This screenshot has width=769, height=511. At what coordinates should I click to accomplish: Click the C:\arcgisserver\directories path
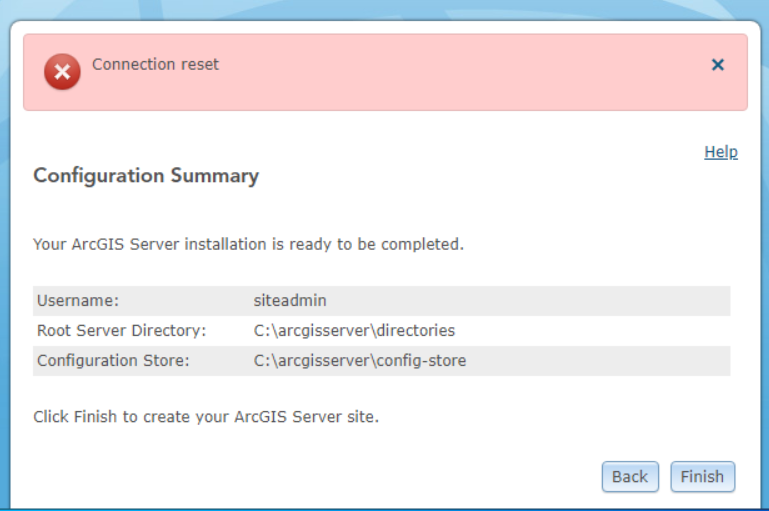(x=355, y=330)
